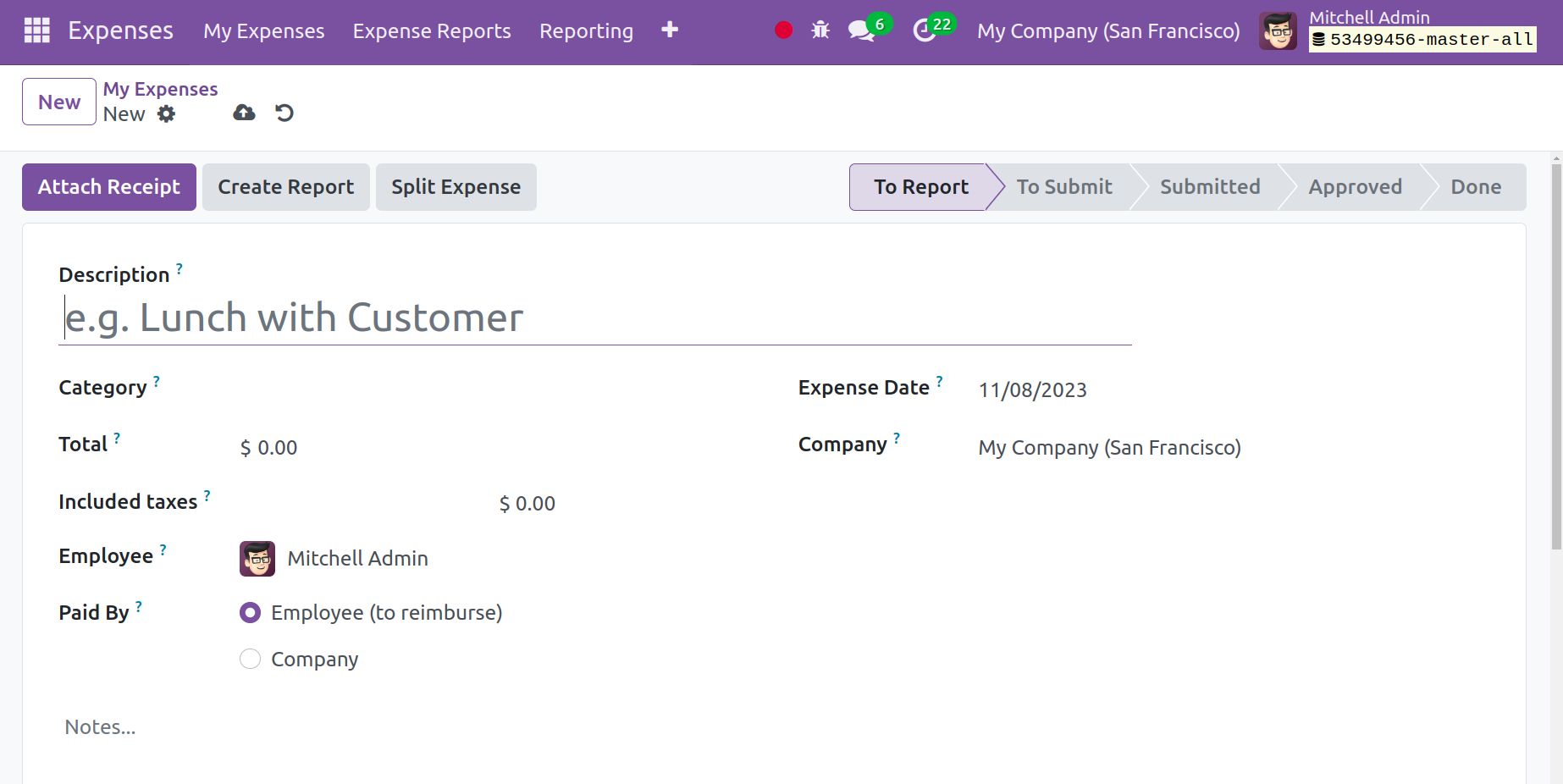The height and width of the screenshot is (784, 1563).
Task: Open the apps grid menu icon
Action: point(37,30)
